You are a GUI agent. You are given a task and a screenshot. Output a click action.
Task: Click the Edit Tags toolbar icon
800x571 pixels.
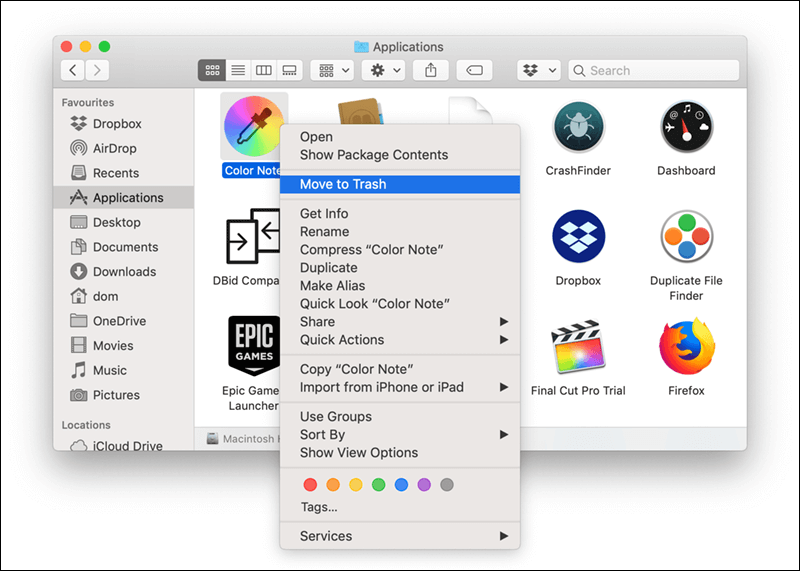coord(474,70)
